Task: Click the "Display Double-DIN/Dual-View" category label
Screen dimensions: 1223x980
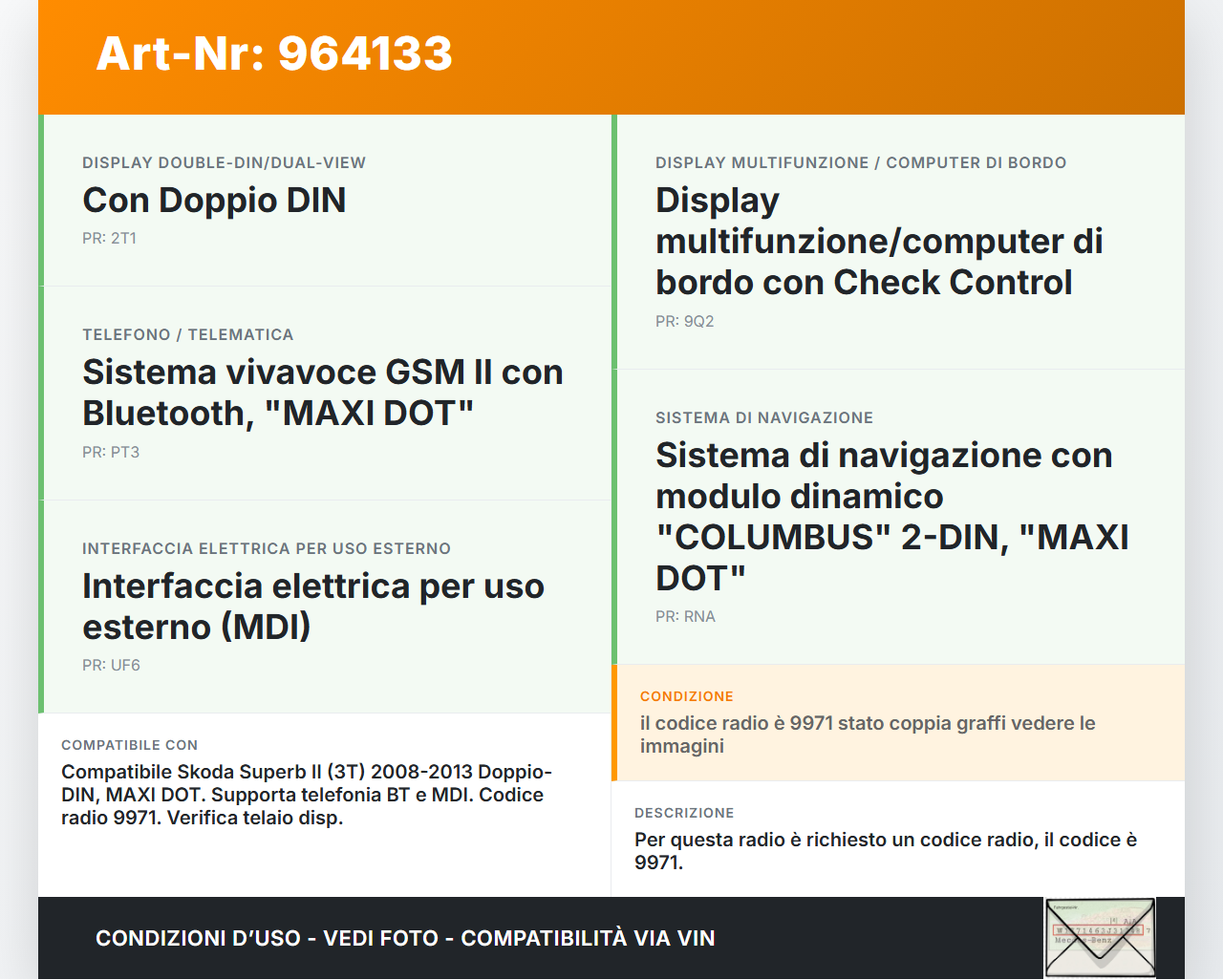Action: tap(224, 163)
